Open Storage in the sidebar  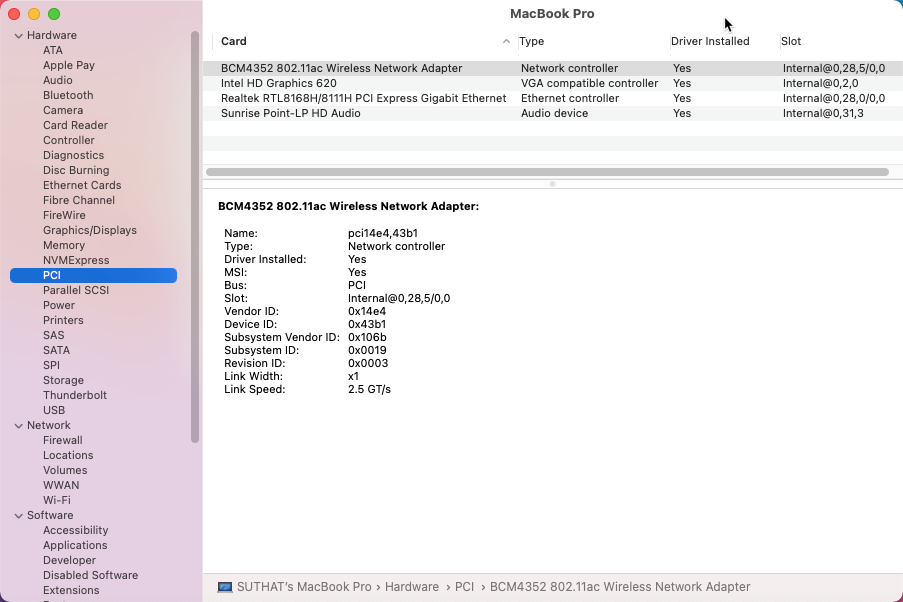(63, 380)
